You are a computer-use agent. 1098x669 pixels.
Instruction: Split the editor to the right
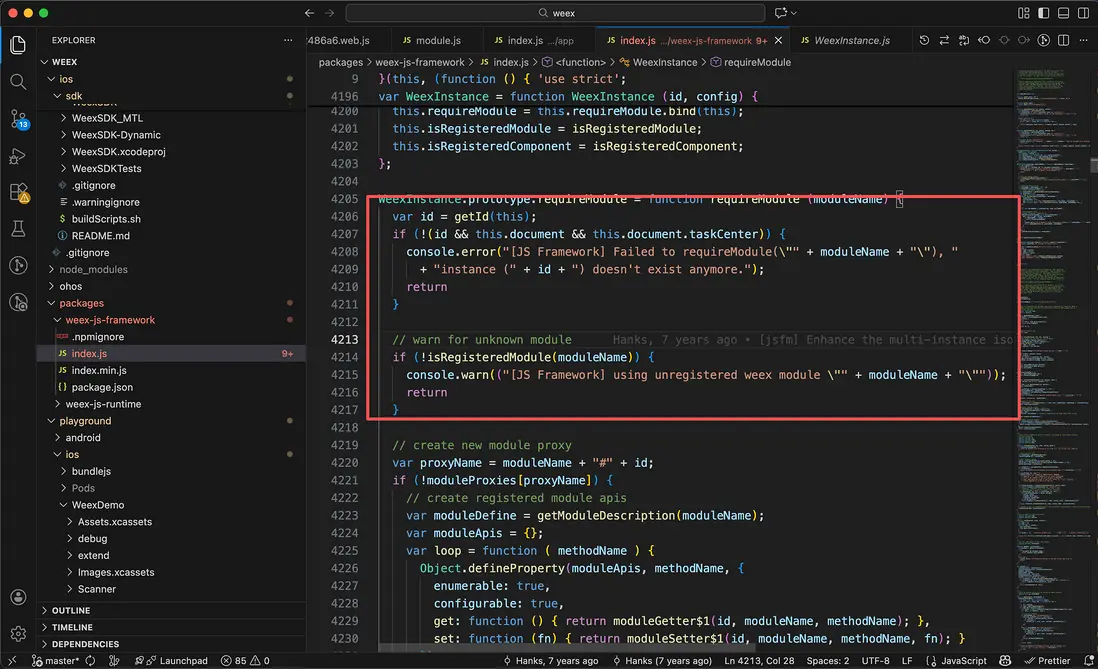tap(1063, 41)
